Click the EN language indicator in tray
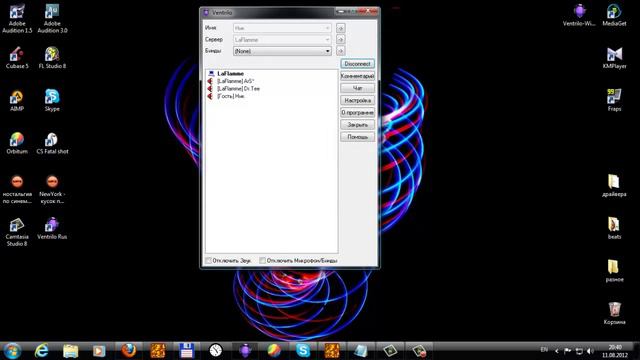 pos(544,350)
